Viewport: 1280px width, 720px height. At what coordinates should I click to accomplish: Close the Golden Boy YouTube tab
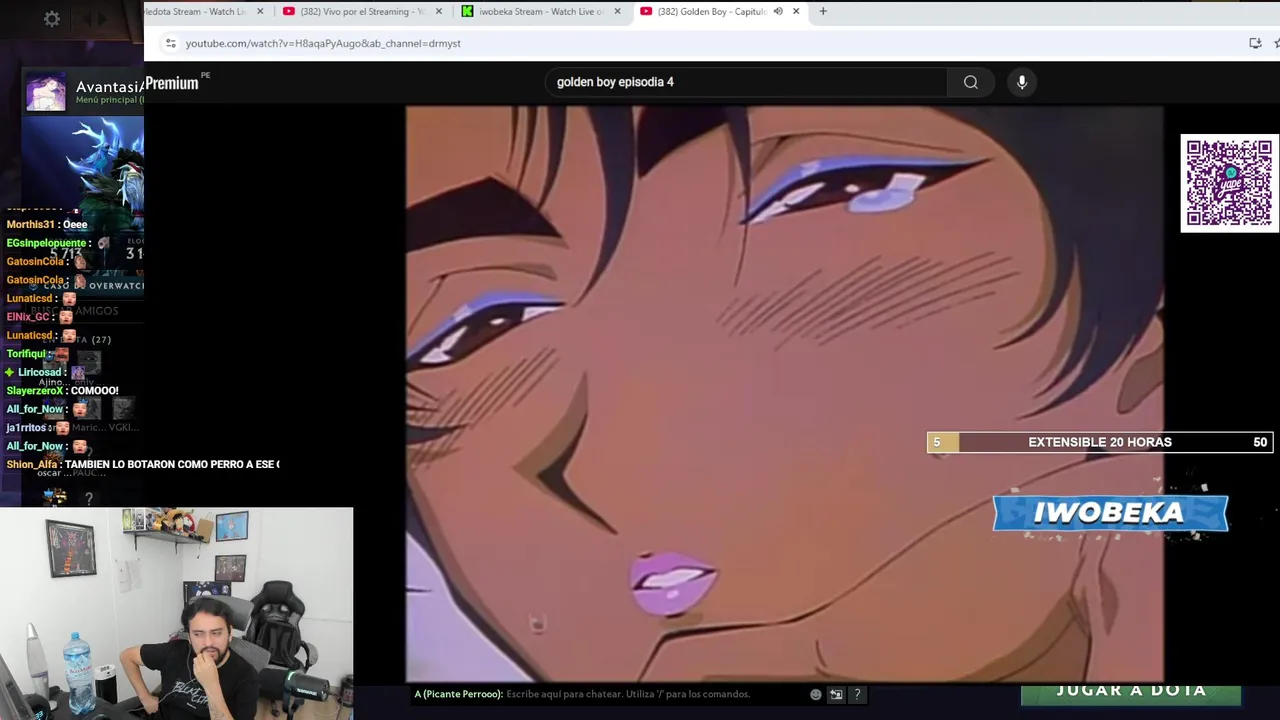click(x=796, y=11)
